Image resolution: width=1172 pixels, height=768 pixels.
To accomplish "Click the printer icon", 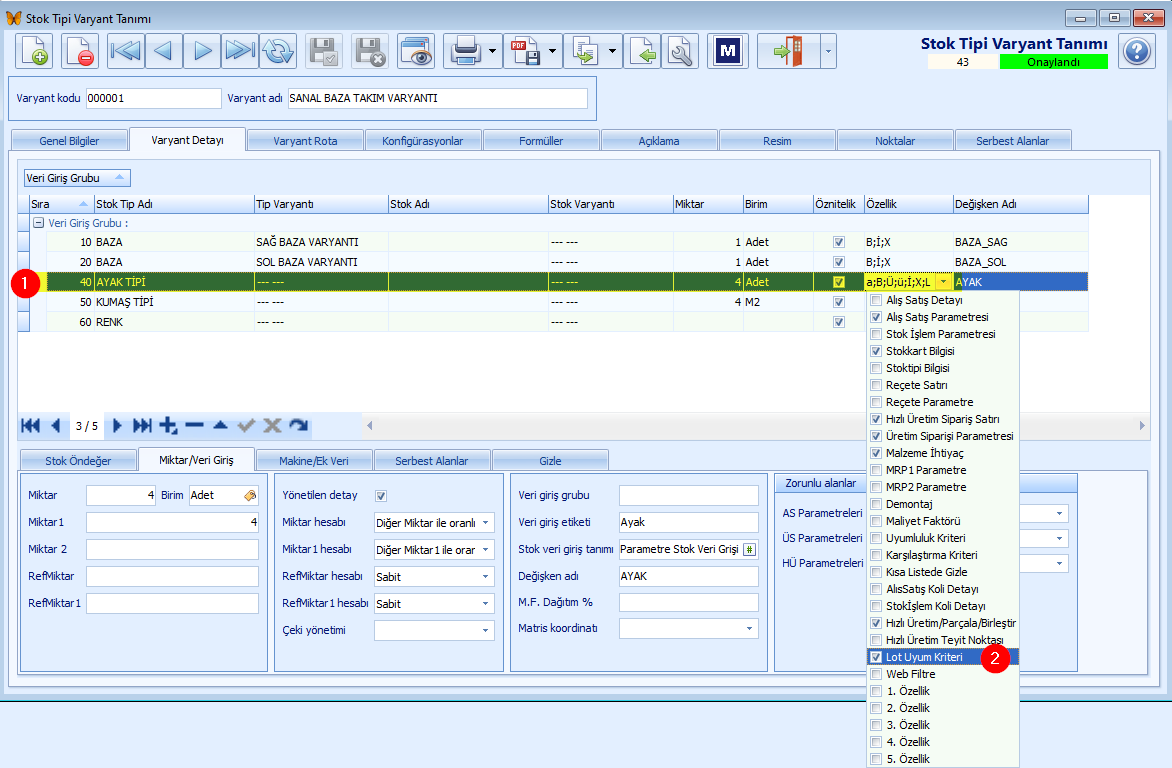I will 466,52.
